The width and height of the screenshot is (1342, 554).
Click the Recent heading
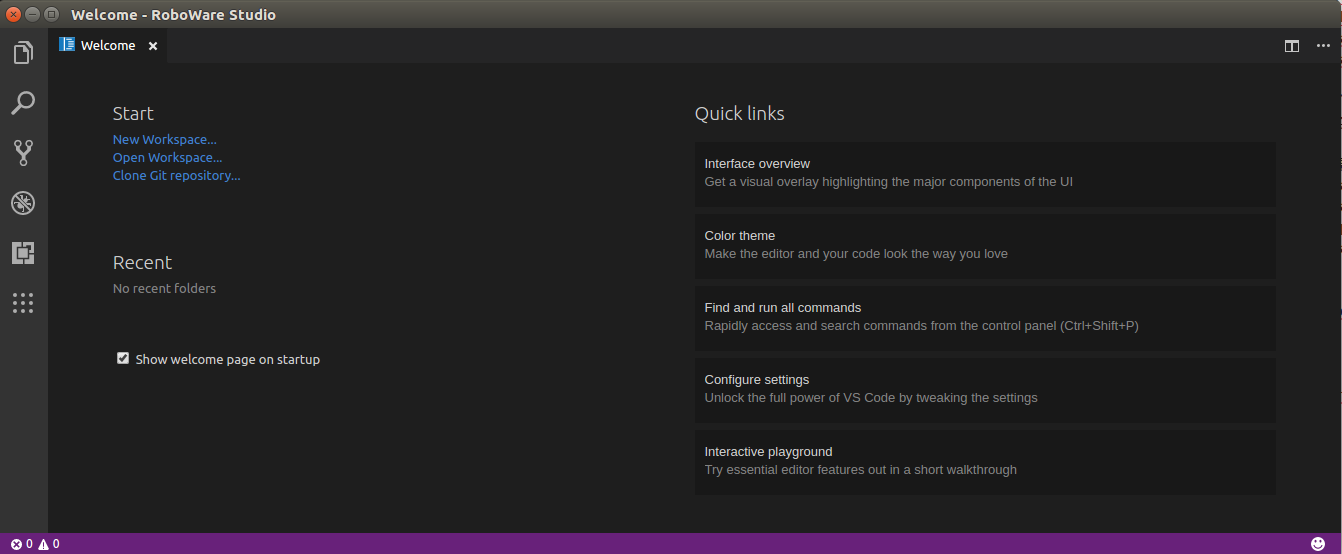tap(142, 262)
